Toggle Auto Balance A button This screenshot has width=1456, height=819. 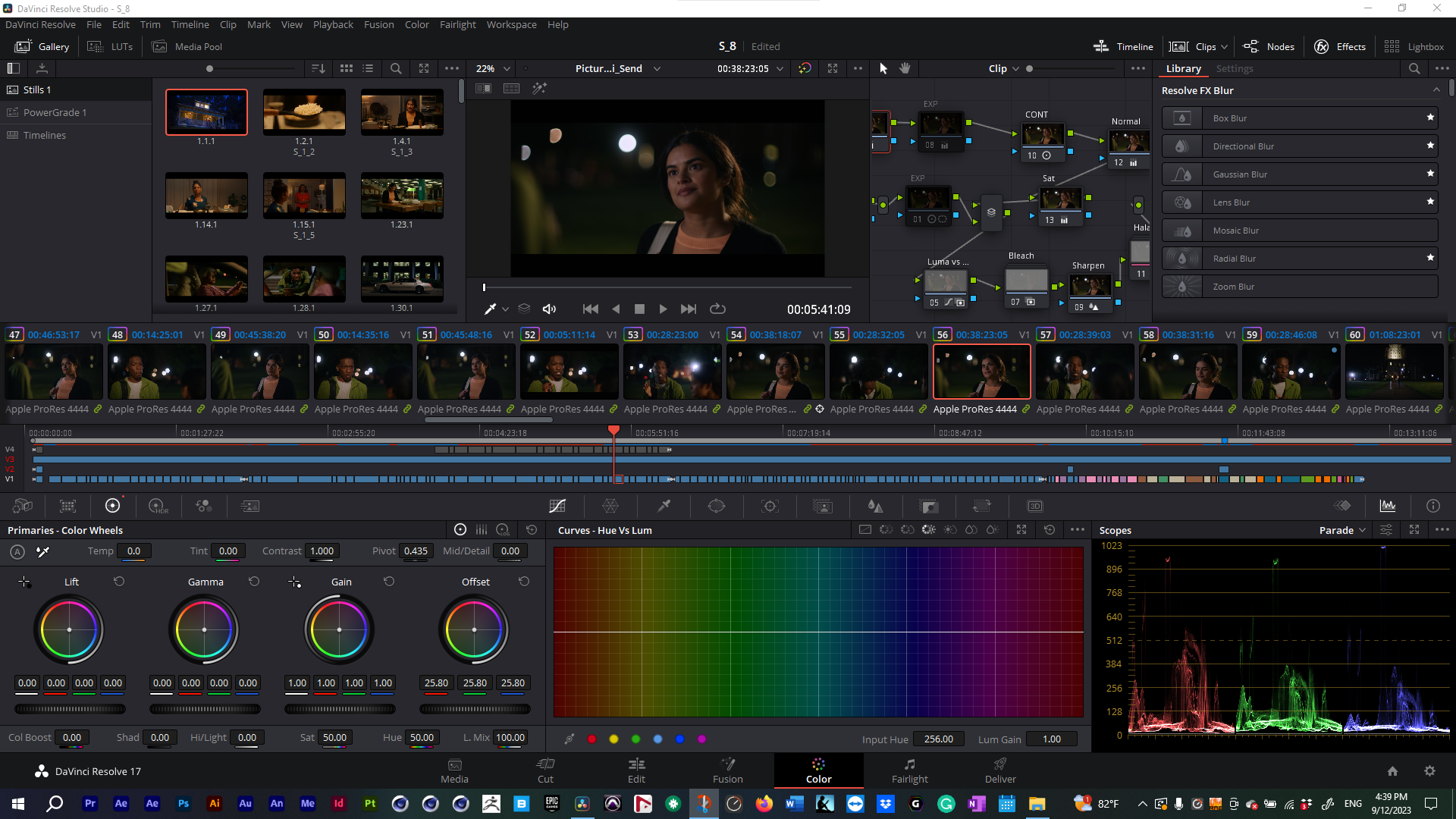[17, 552]
